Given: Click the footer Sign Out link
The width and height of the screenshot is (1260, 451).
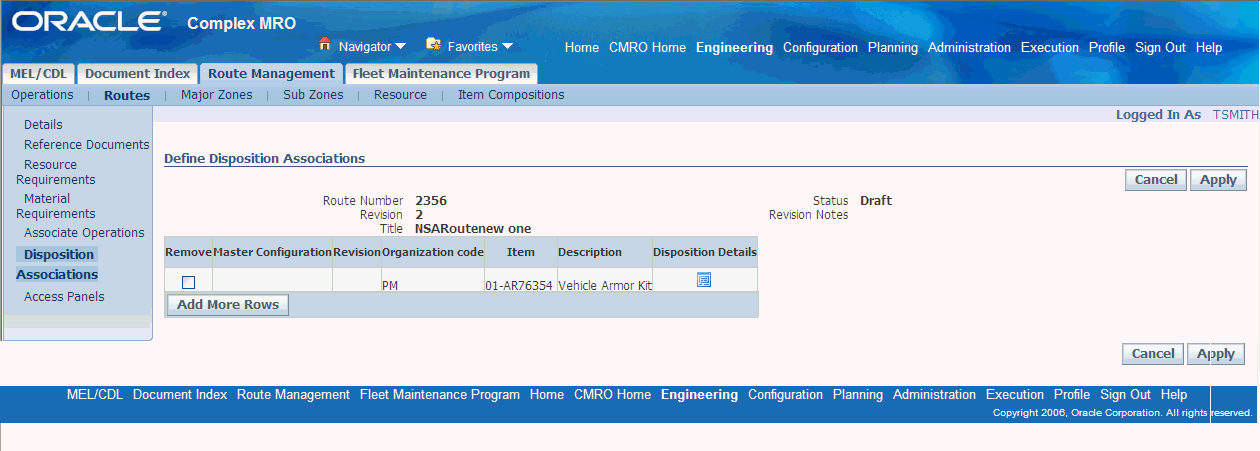Looking at the screenshot, I should [x=1125, y=395].
